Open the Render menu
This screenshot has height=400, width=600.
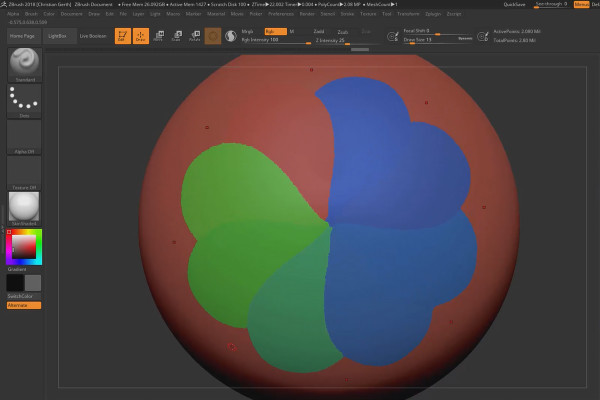pos(307,14)
